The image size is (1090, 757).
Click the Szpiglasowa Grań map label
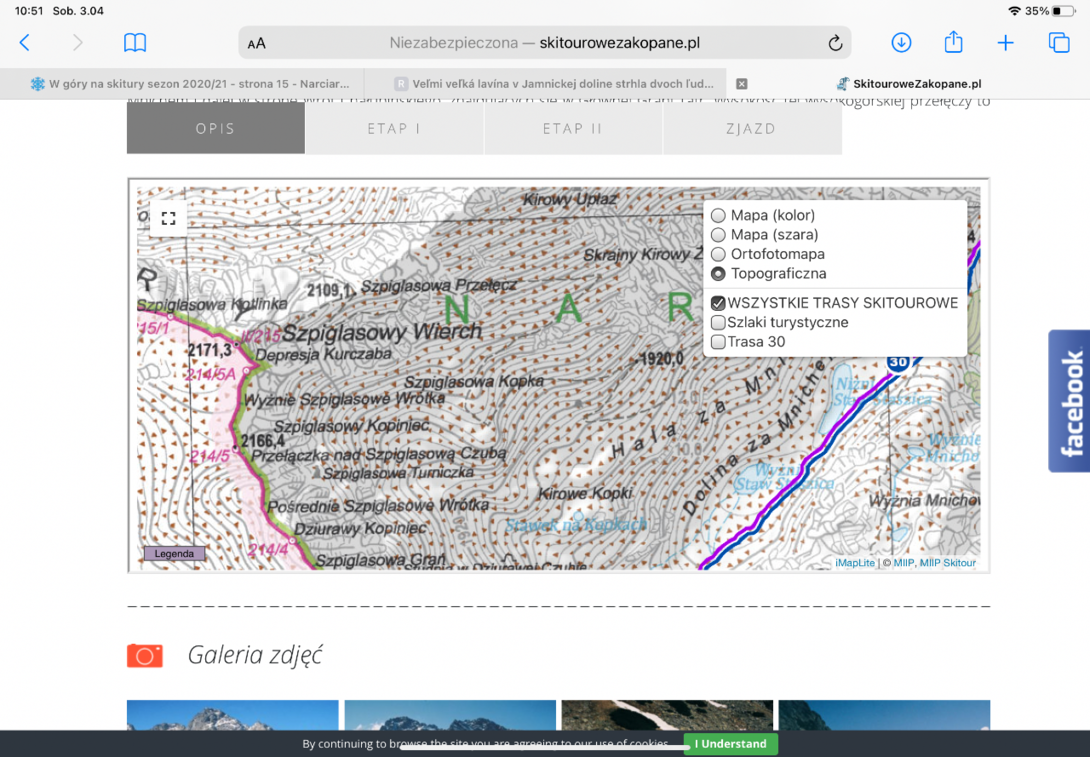(x=380, y=560)
